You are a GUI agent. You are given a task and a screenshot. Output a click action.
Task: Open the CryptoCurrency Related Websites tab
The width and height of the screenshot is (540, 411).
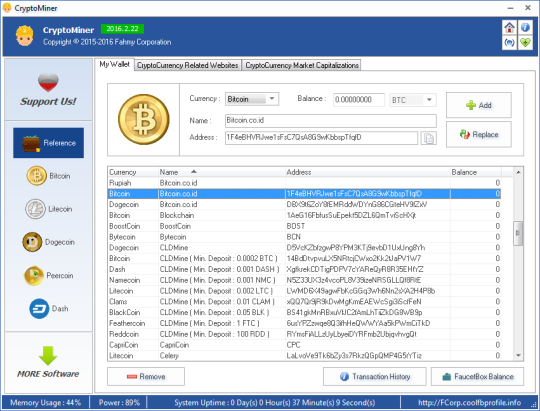pyautogui.click(x=187, y=65)
